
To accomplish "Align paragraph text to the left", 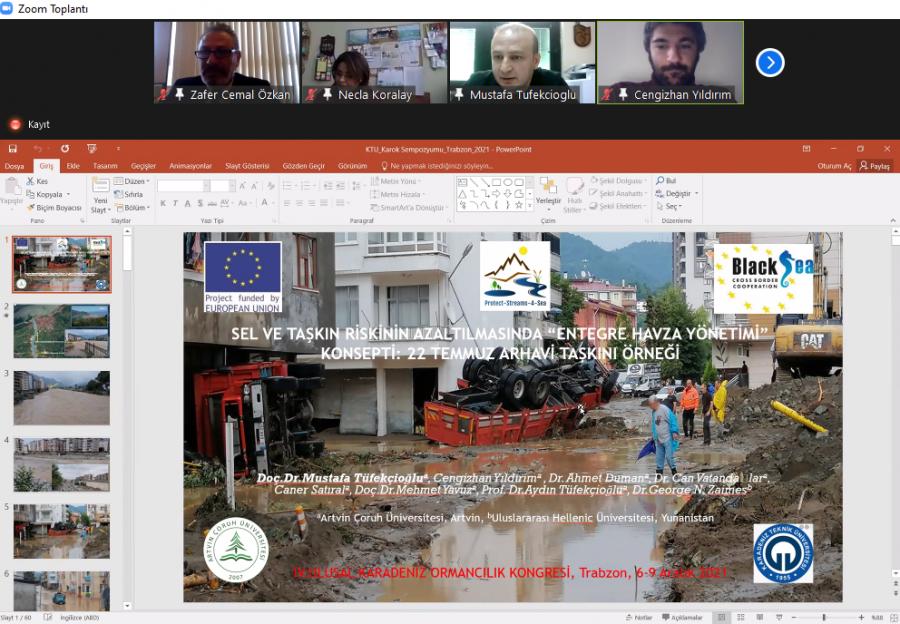I will [287, 203].
